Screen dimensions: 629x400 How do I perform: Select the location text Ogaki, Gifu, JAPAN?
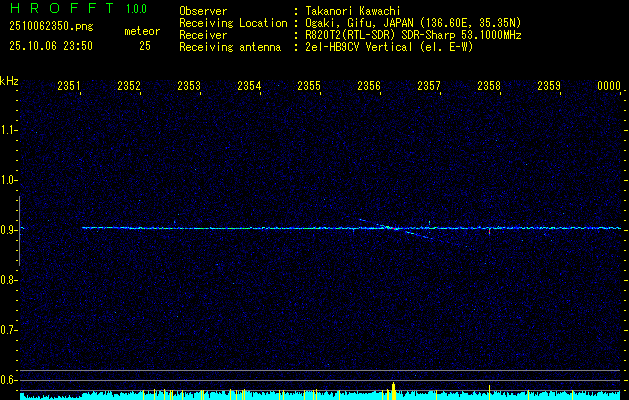tap(359, 23)
